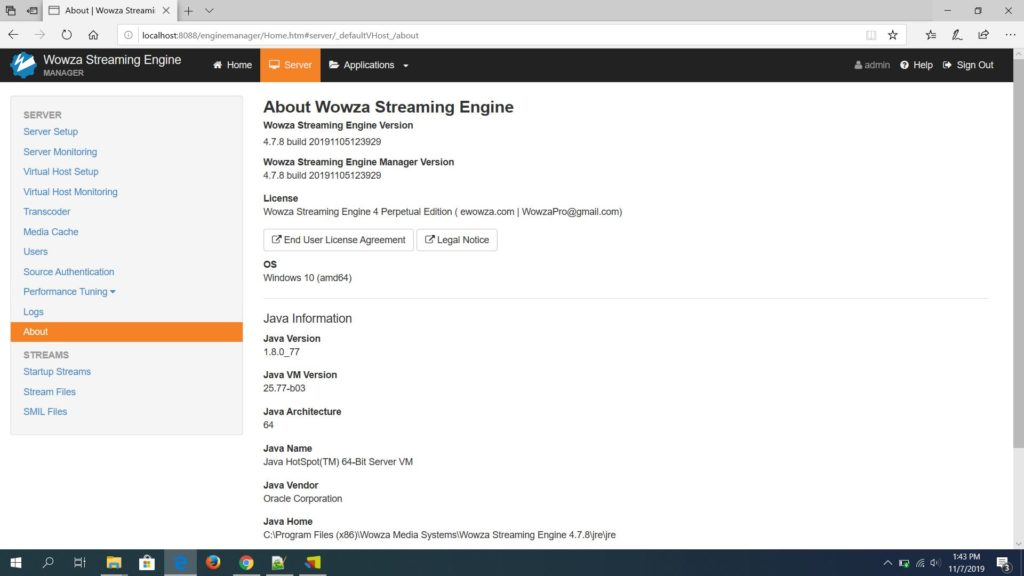Open the notification center

point(1004,563)
